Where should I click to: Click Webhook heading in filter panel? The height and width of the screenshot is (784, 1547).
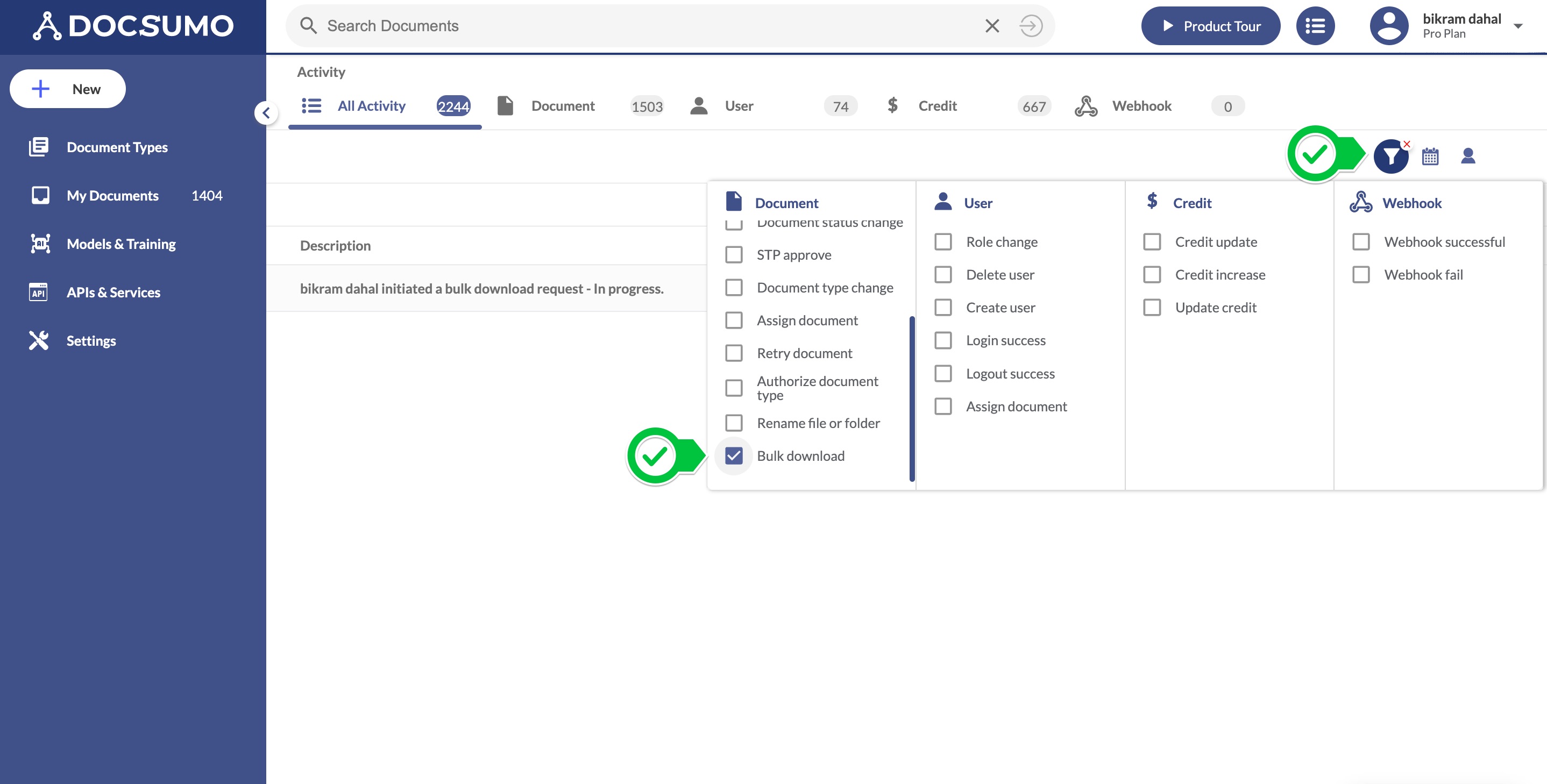click(1412, 203)
